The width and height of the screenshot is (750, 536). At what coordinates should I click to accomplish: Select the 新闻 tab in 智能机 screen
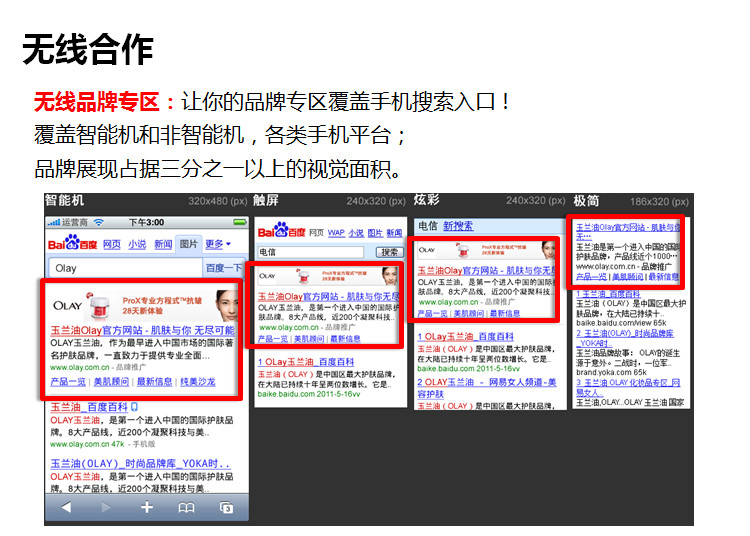pyautogui.click(x=163, y=244)
